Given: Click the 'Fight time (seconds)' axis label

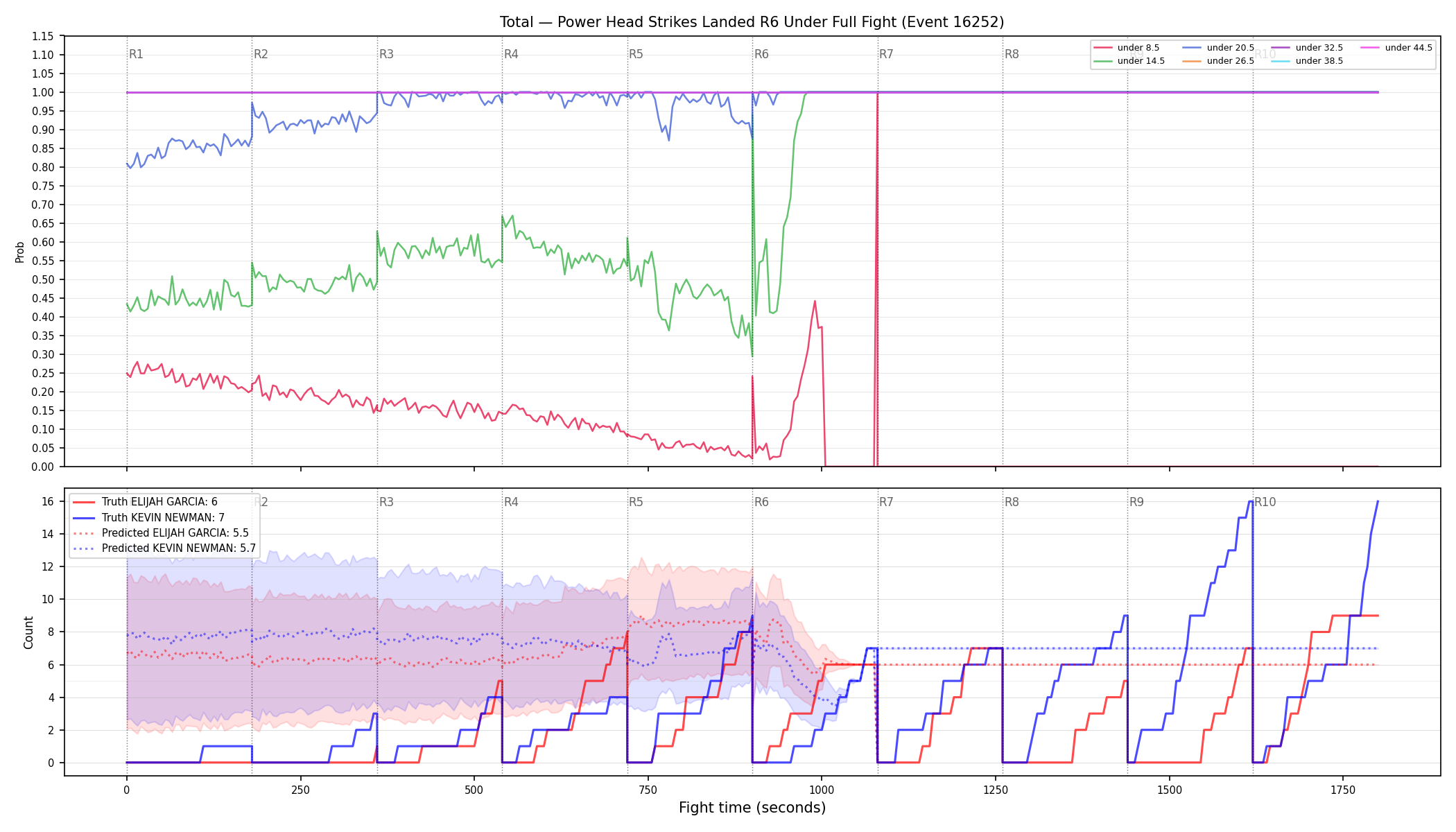Looking at the screenshot, I should tap(752, 808).
